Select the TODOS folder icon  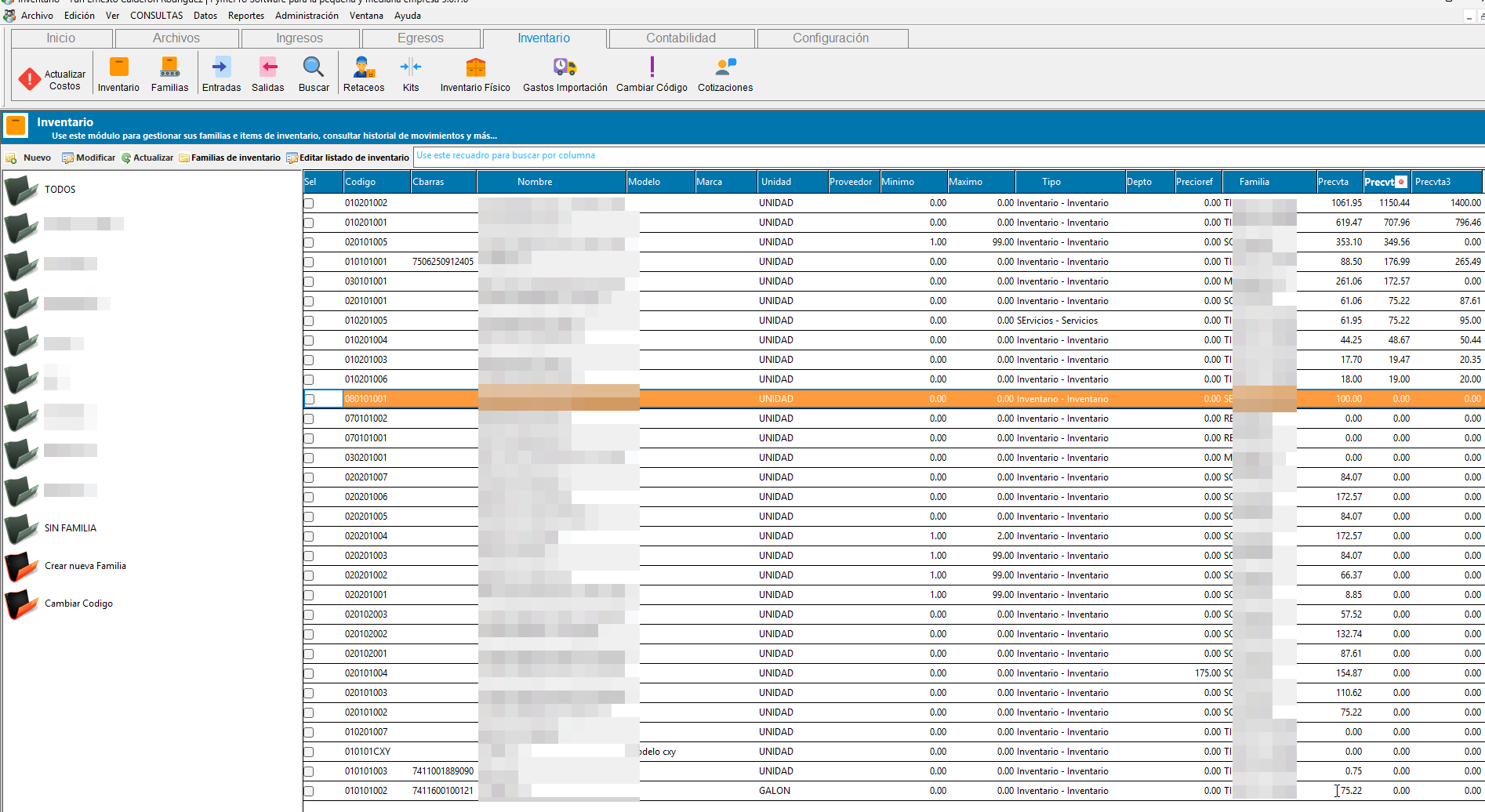coord(21,190)
